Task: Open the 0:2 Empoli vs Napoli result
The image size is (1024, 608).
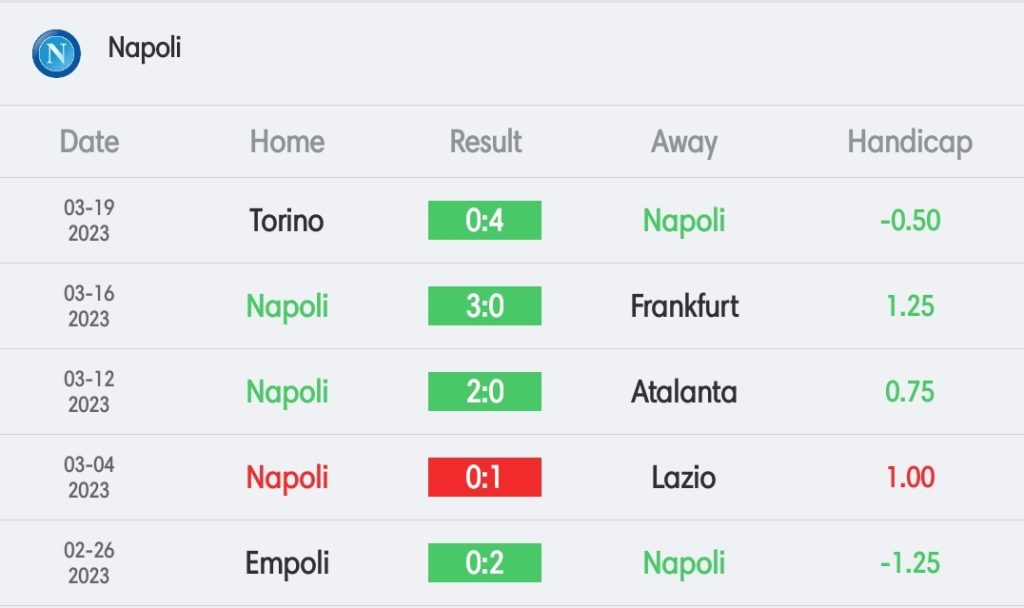Action: [x=485, y=562]
